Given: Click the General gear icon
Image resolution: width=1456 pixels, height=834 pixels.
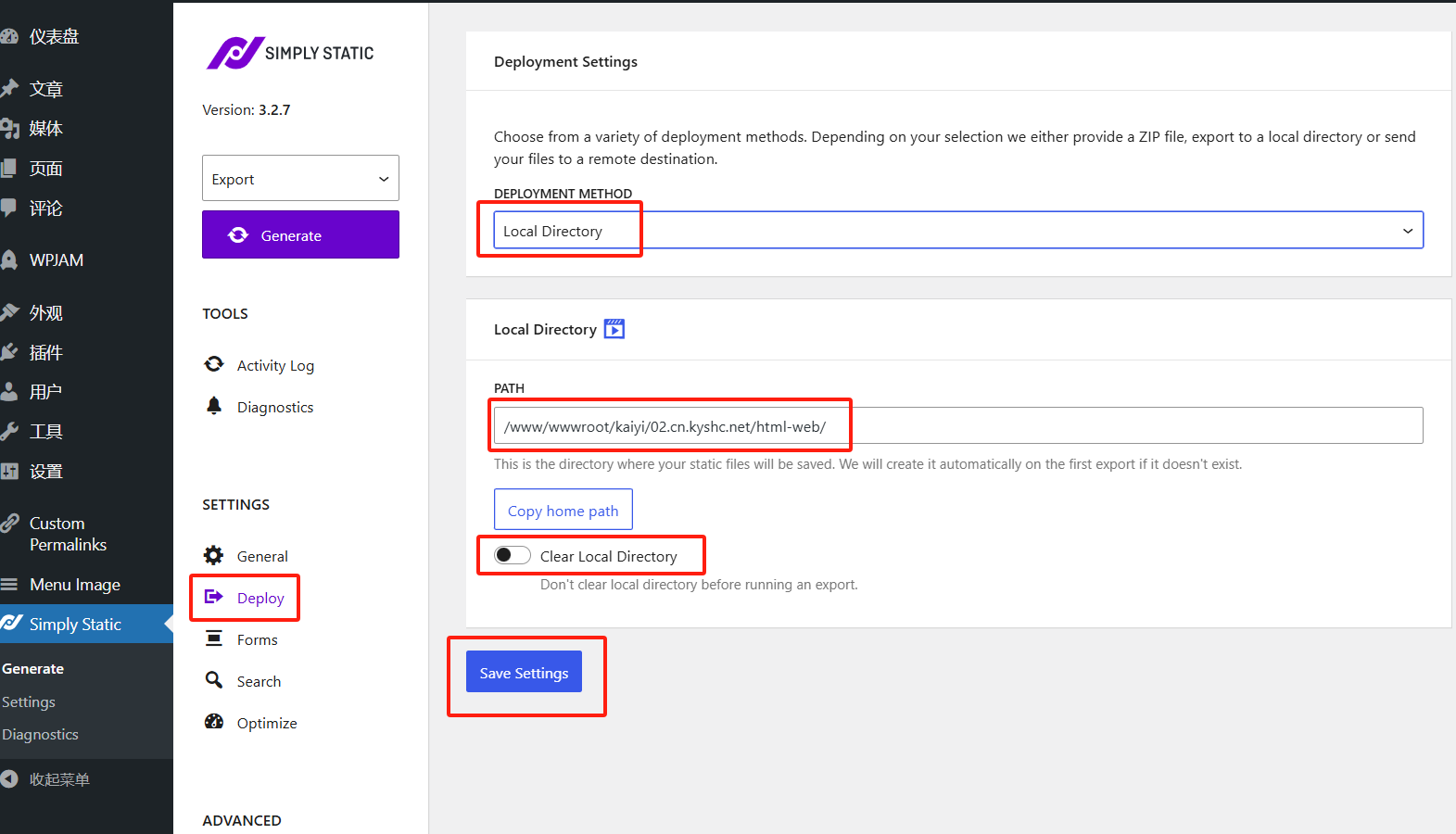Looking at the screenshot, I should click(214, 555).
